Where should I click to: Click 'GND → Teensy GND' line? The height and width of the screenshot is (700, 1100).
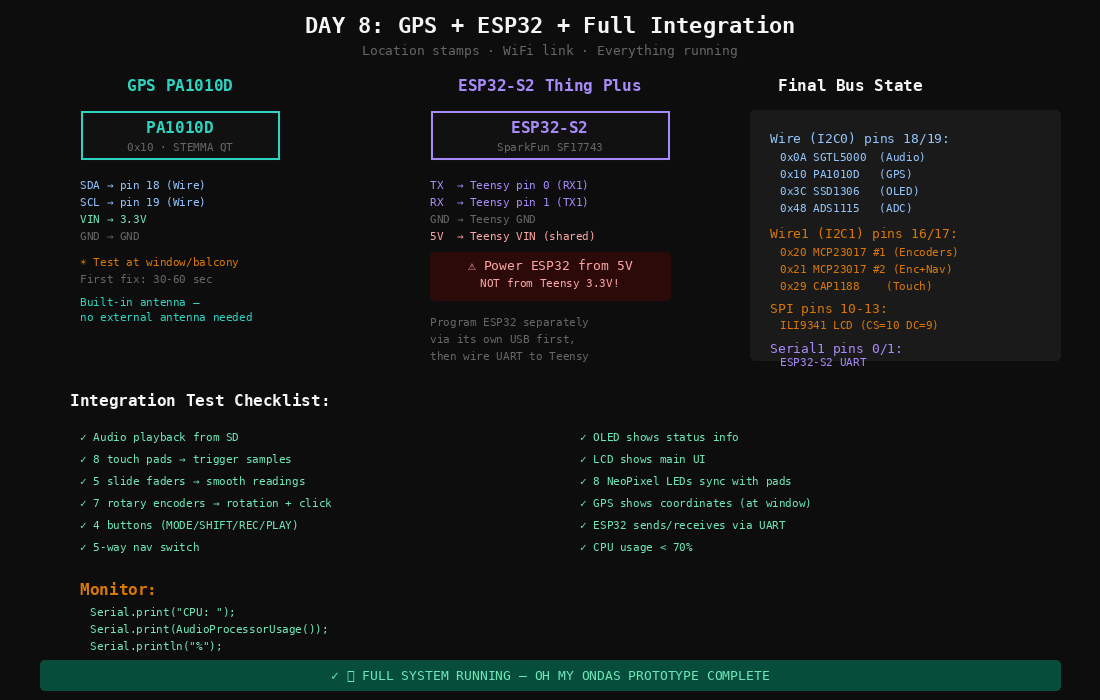pyautogui.click(x=483, y=219)
